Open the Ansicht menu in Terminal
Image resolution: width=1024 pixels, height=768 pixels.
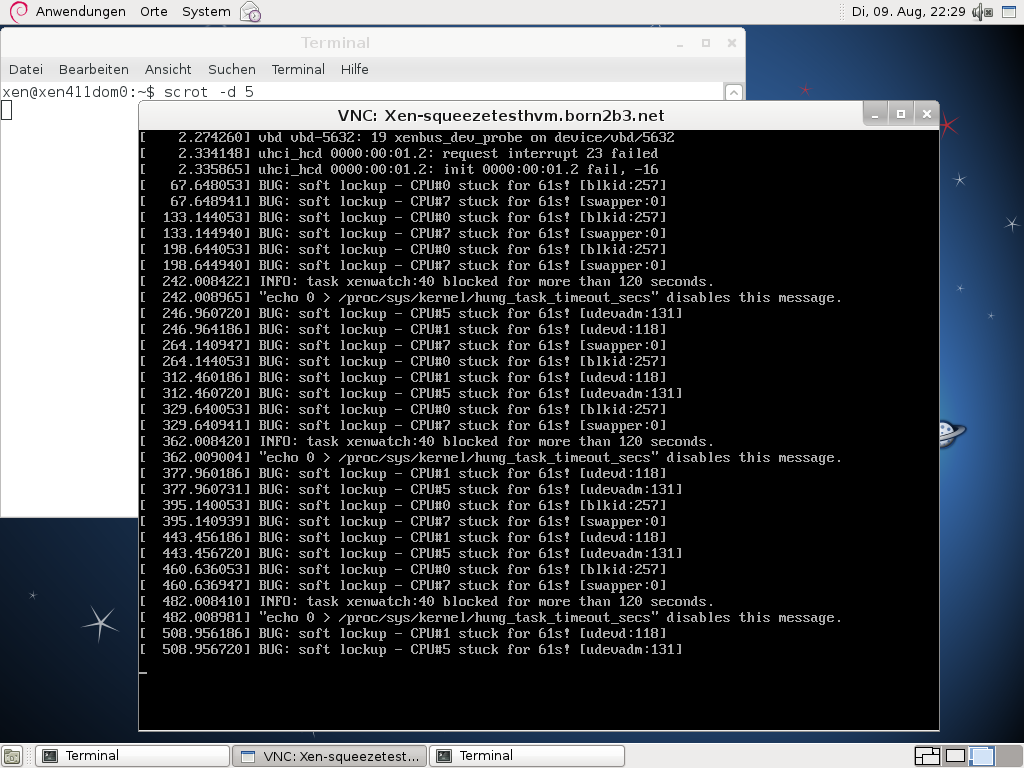click(168, 69)
